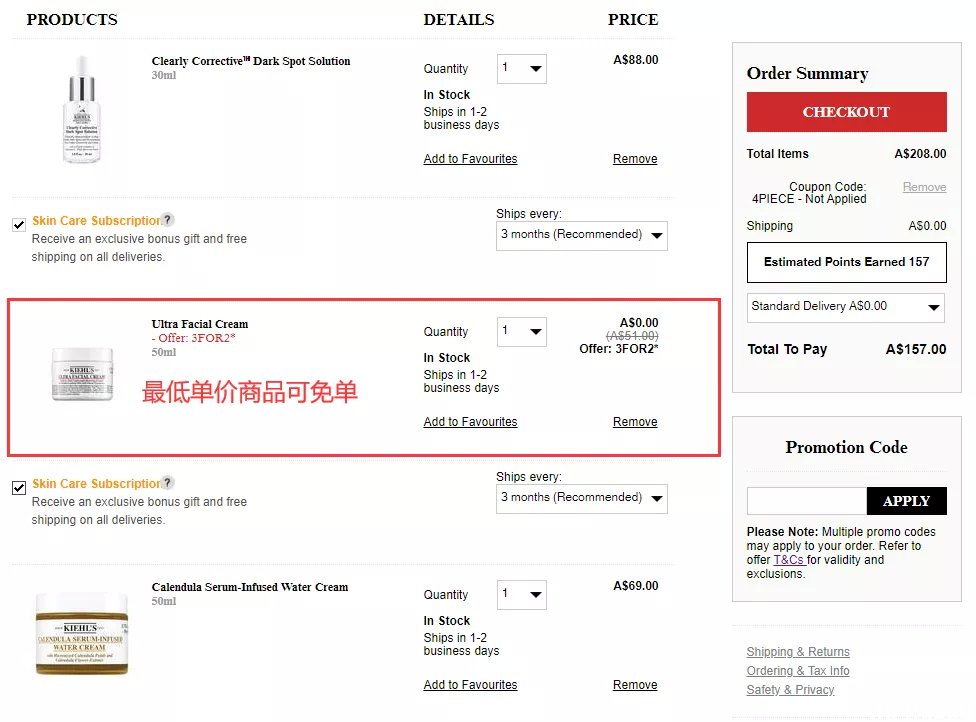Remove Calendula Serum-Infused Water Cream from cart
The height and width of the screenshot is (722, 976).
[x=635, y=685]
